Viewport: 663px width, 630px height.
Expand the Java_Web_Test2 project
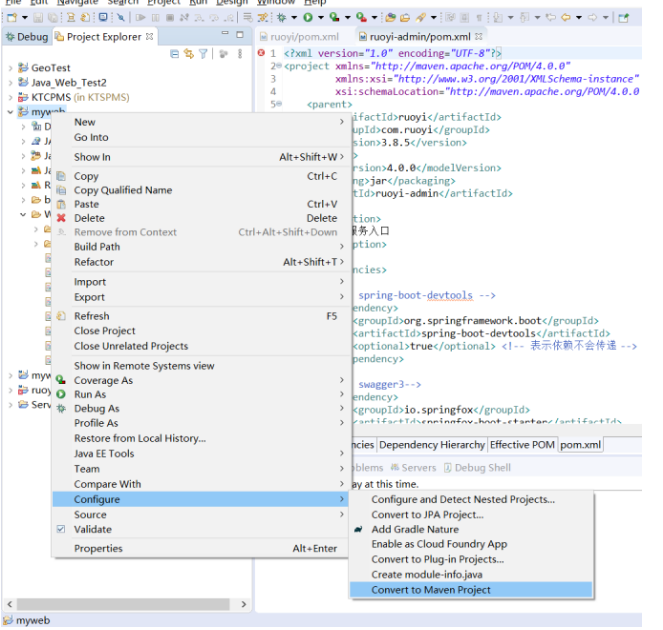[x=10, y=82]
